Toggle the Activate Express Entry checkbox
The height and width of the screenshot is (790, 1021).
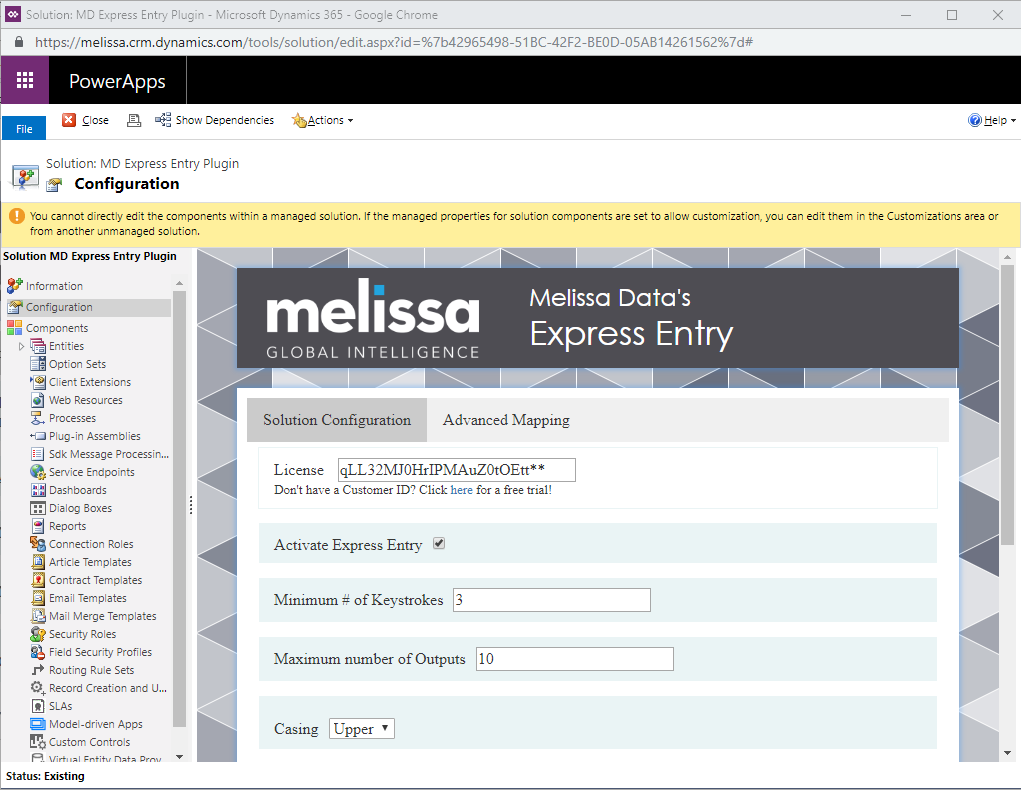point(439,544)
